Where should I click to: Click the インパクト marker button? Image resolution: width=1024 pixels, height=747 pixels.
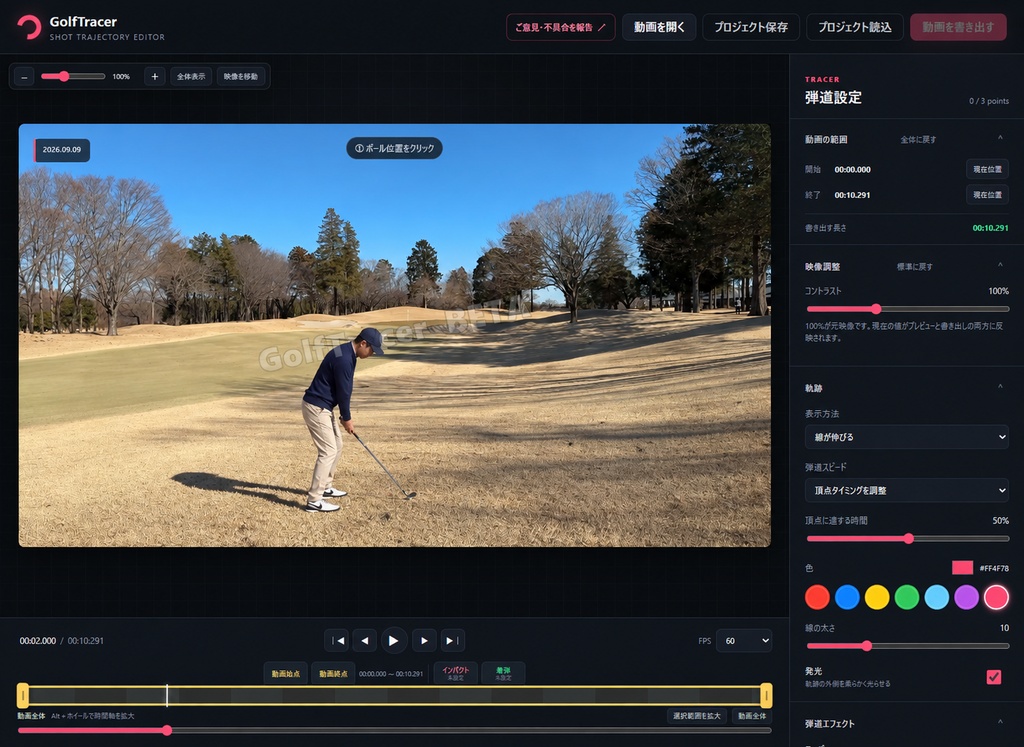(x=455, y=673)
